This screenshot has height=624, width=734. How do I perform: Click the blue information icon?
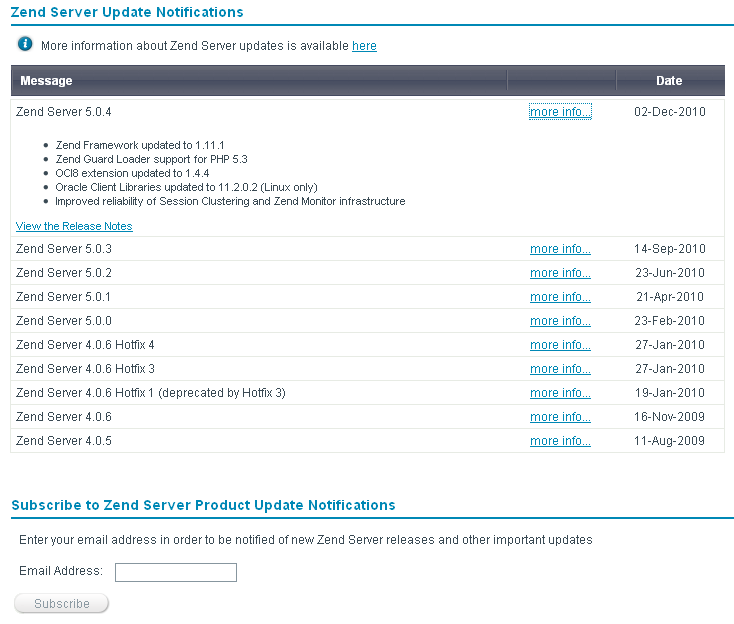click(25, 45)
